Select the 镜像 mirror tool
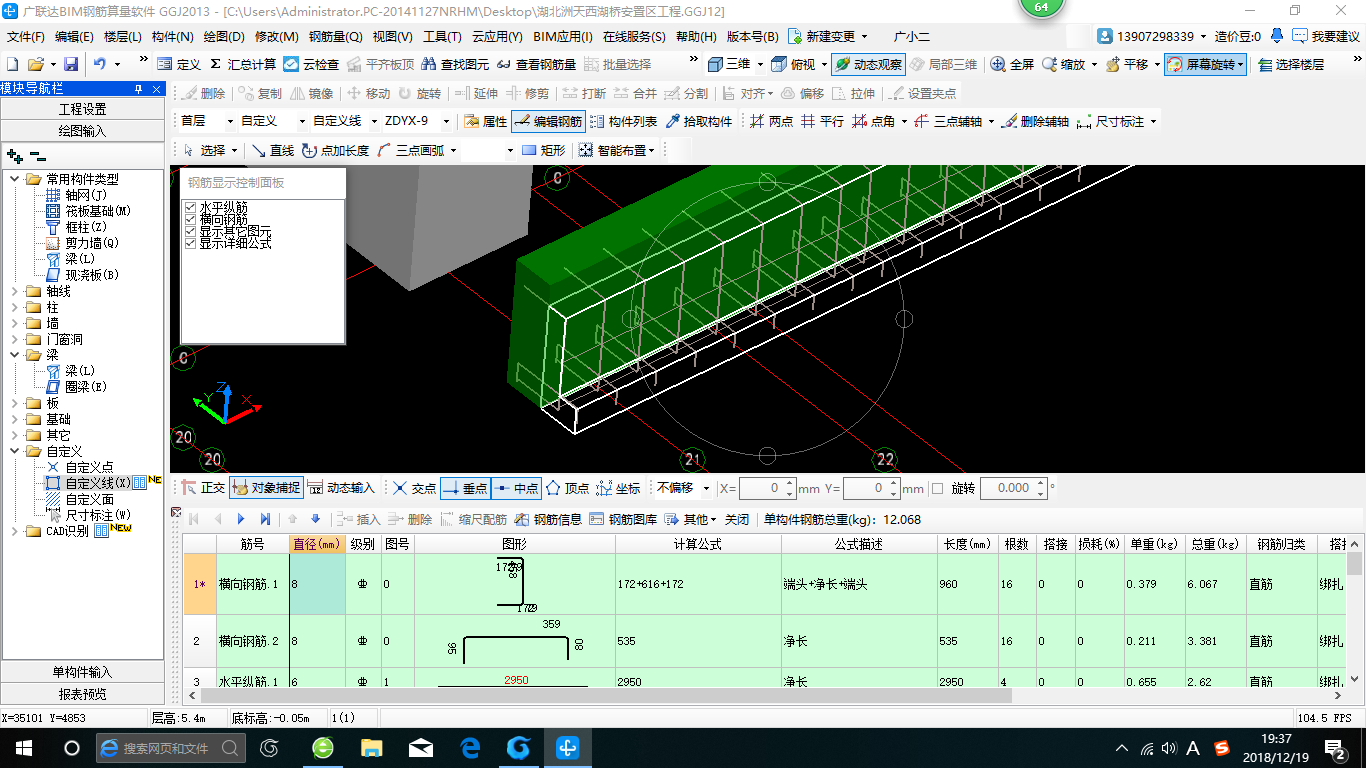This screenshot has height=768, width=1366. tap(311, 93)
